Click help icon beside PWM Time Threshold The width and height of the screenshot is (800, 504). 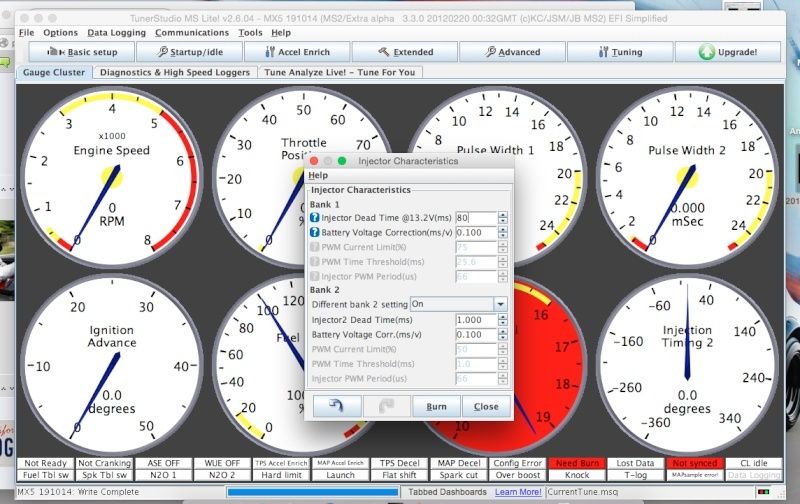[x=315, y=262]
